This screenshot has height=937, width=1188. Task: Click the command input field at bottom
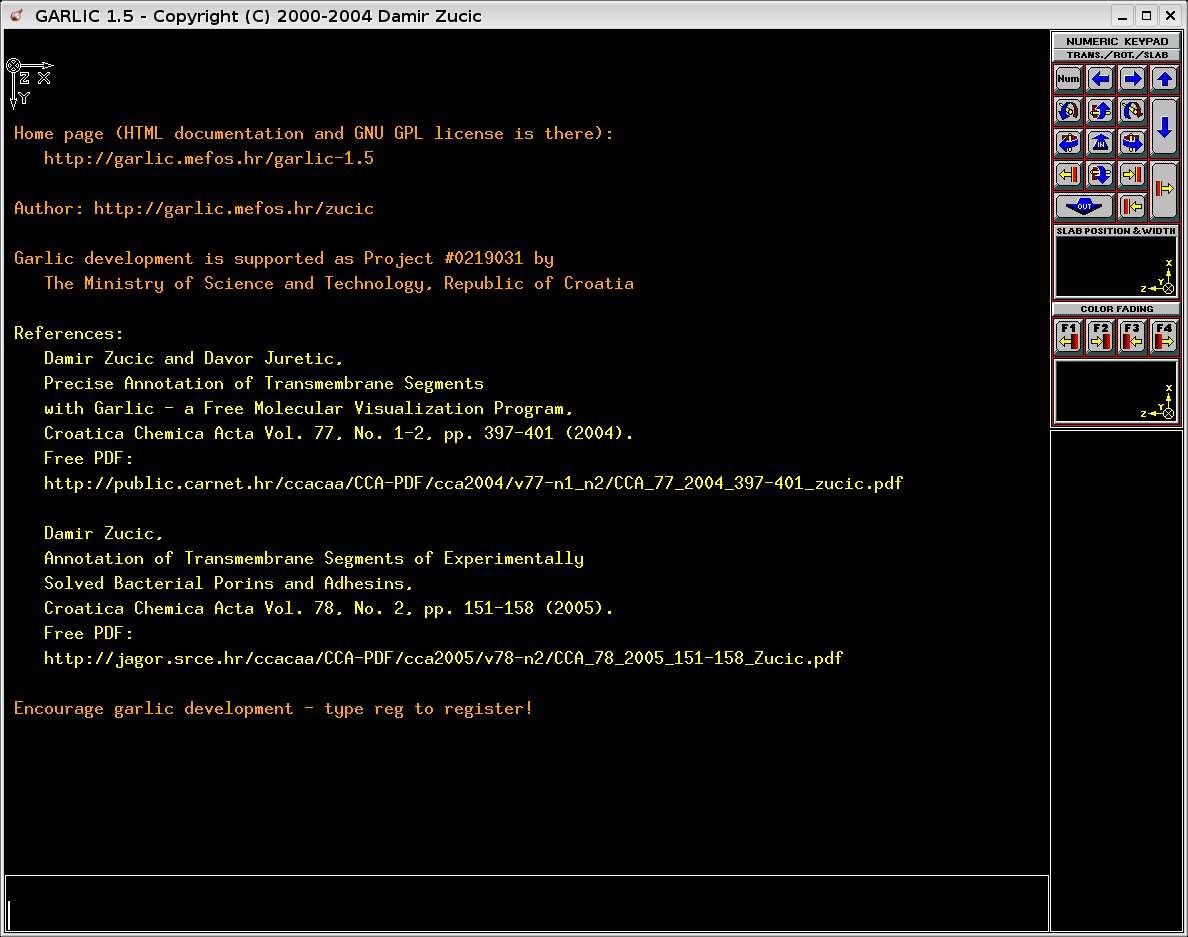[x=527, y=904]
